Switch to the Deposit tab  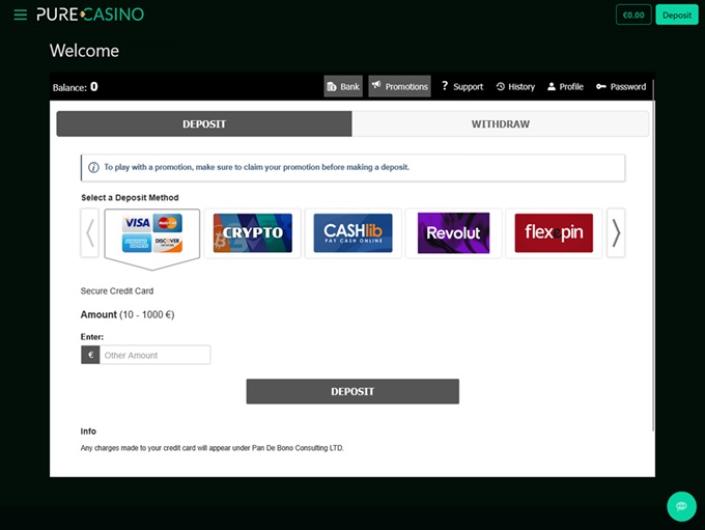[x=204, y=124]
